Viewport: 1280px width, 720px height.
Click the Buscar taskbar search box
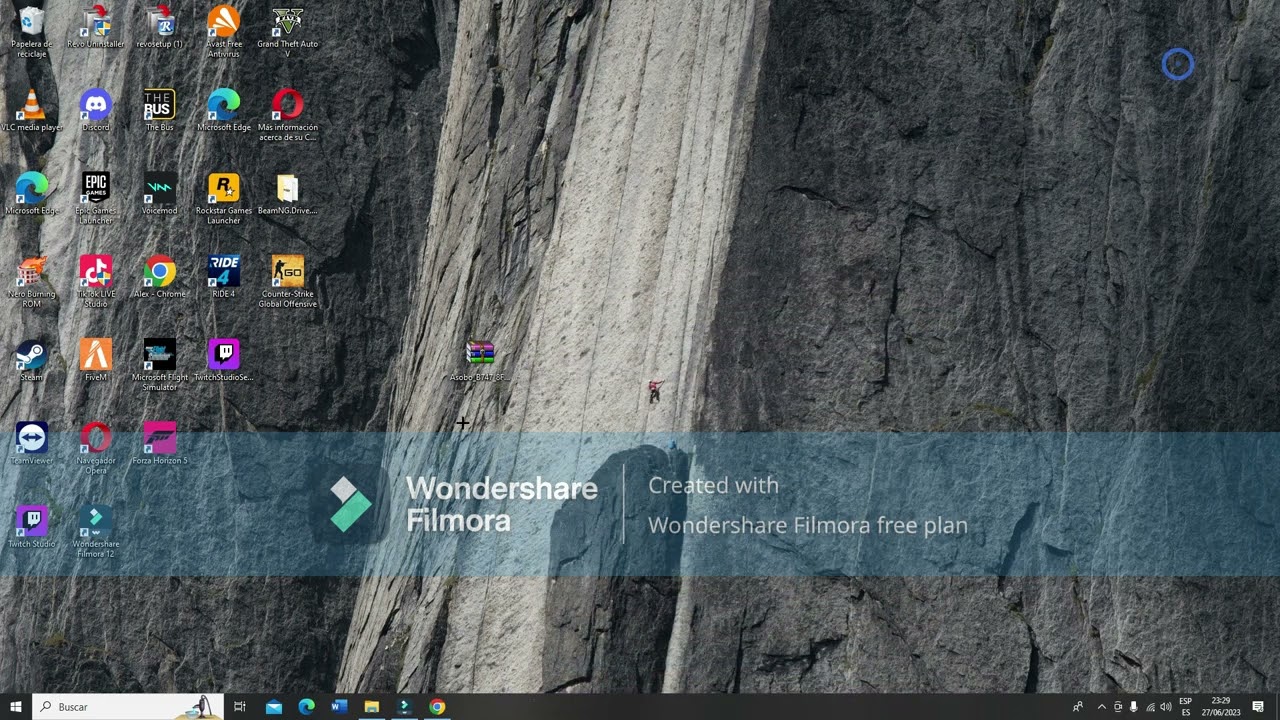coord(128,707)
